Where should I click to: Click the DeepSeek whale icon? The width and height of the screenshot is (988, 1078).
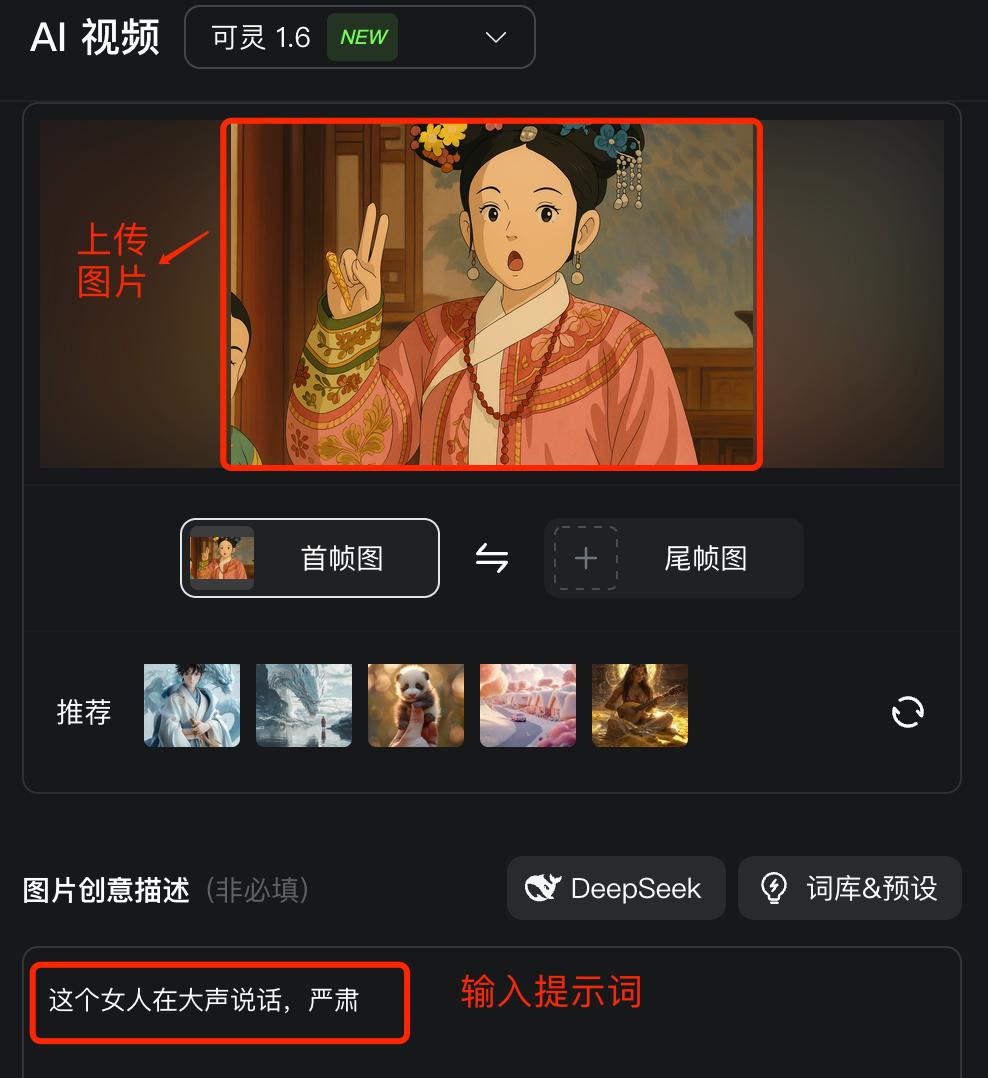point(543,888)
